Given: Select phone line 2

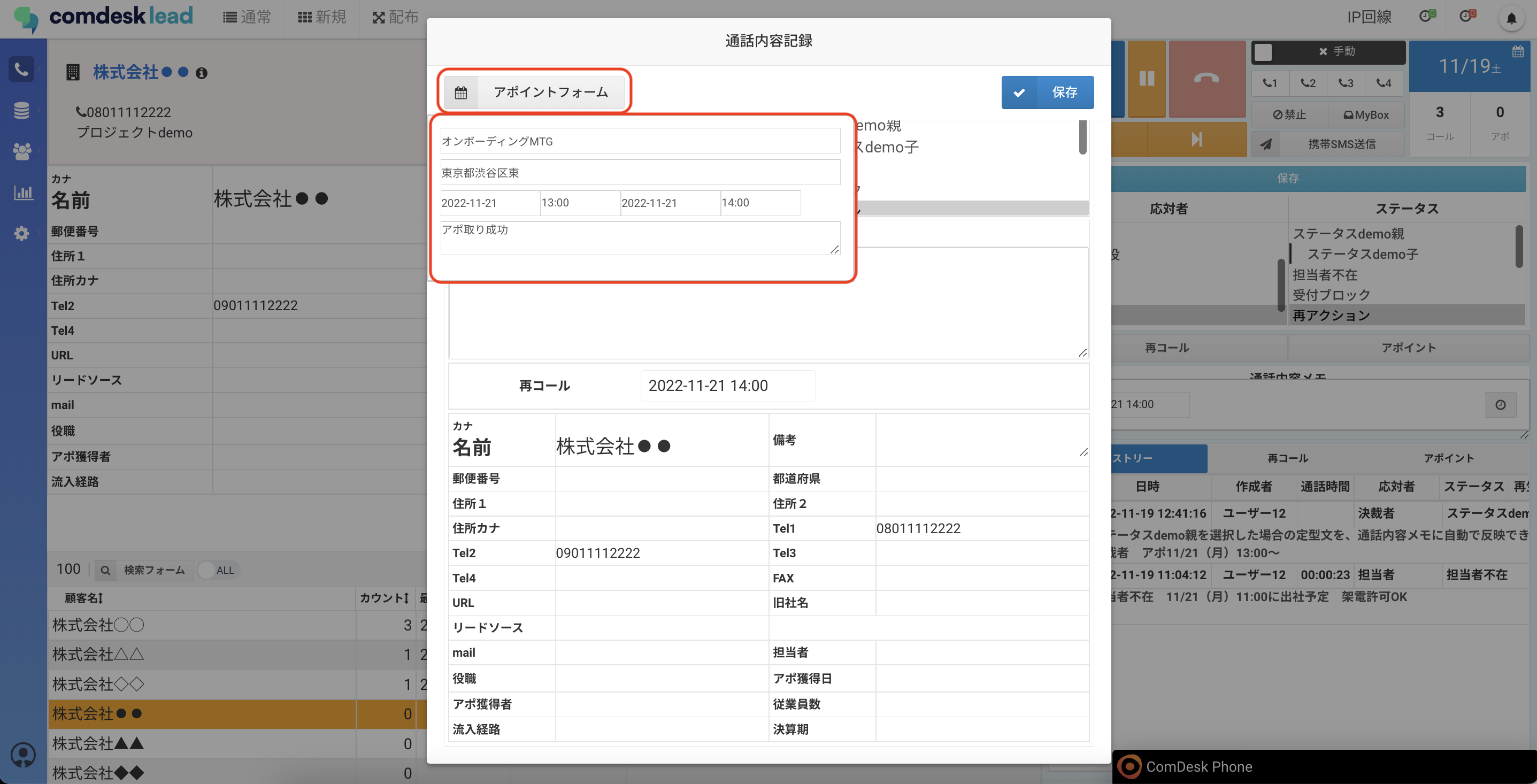Looking at the screenshot, I should pos(1308,83).
